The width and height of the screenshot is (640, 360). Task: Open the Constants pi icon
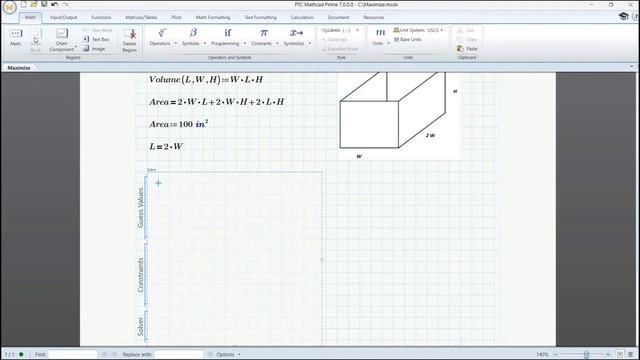click(x=264, y=33)
